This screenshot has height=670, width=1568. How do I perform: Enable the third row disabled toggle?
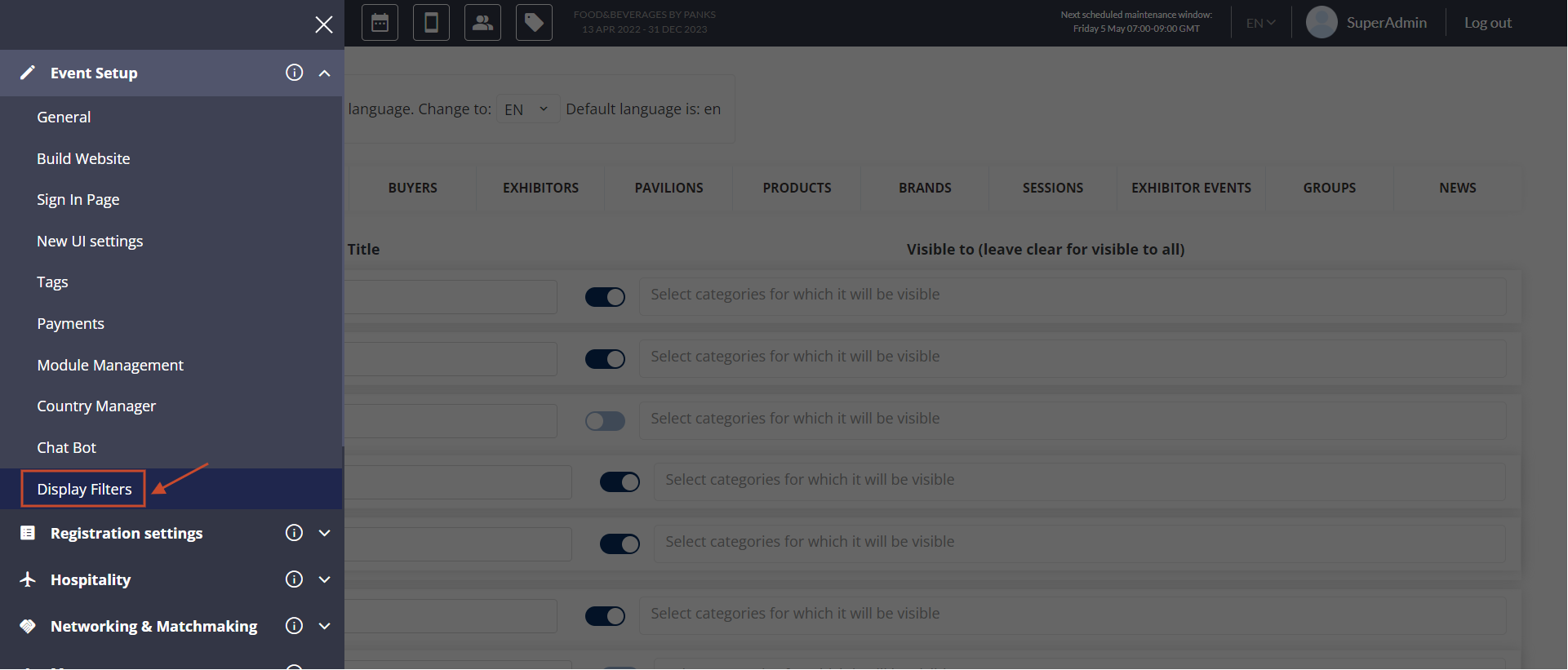pos(605,421)
